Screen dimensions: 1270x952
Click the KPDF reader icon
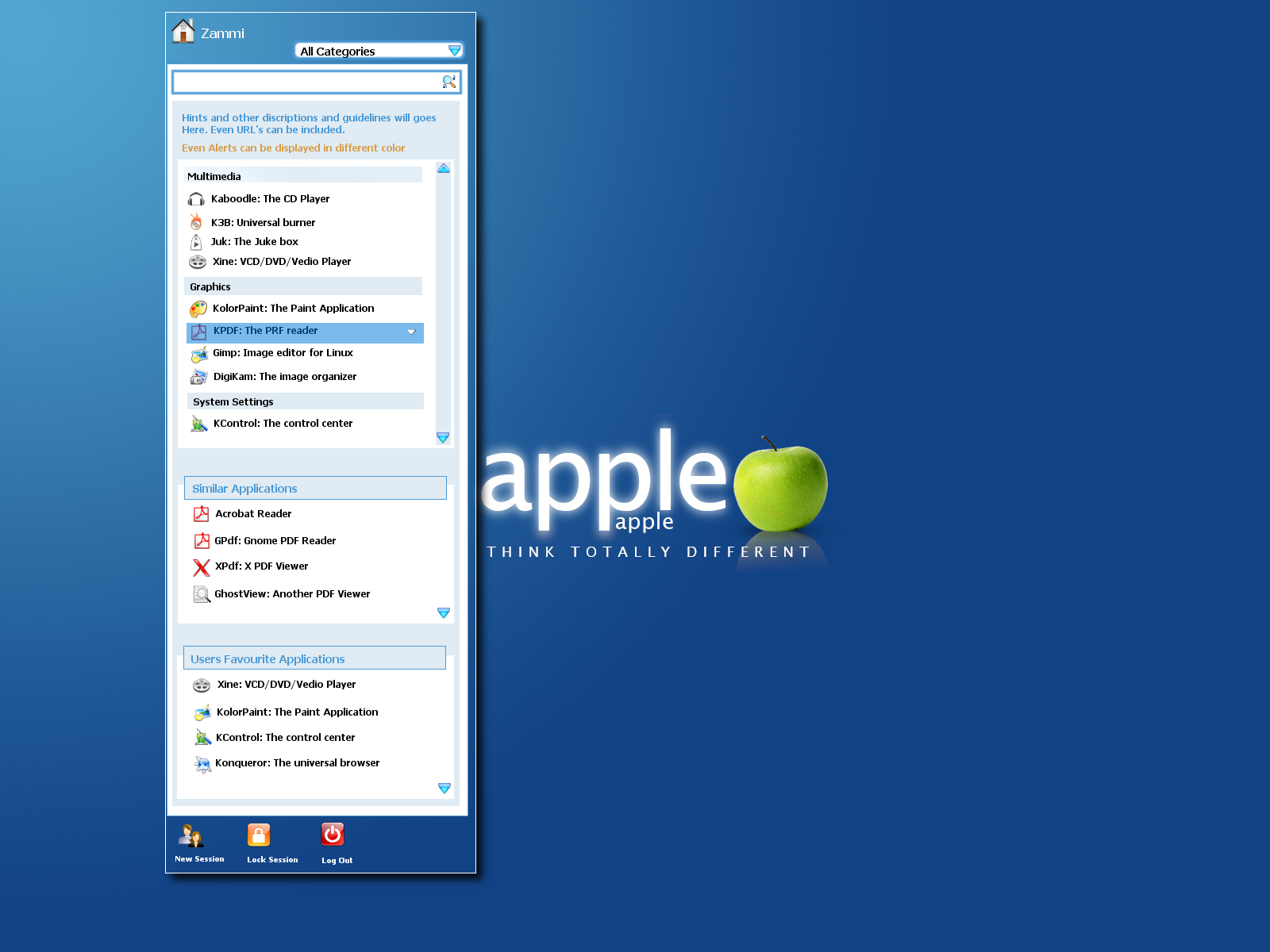point(199,332)
